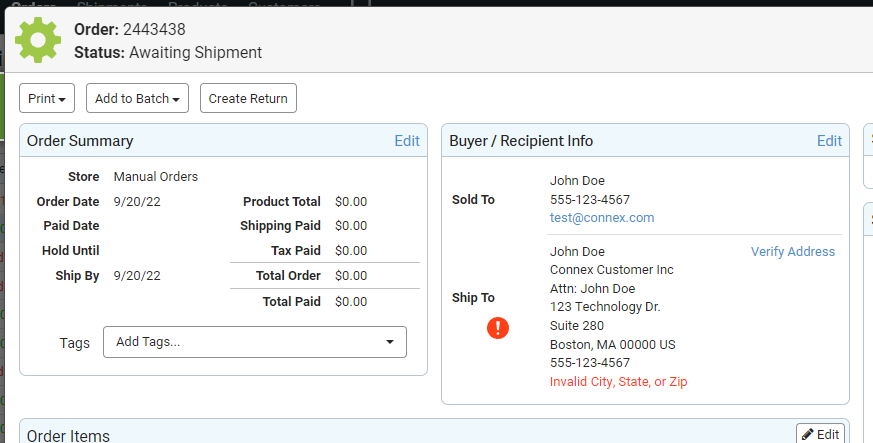Click the Product Total $0.00 value
This screenshot has width=873, height=443.
[x=351, y=201]
